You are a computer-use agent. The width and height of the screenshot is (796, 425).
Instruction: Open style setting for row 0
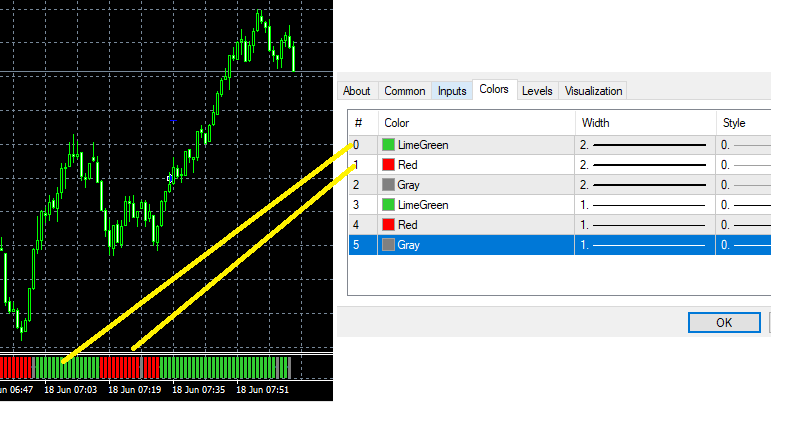744,145
